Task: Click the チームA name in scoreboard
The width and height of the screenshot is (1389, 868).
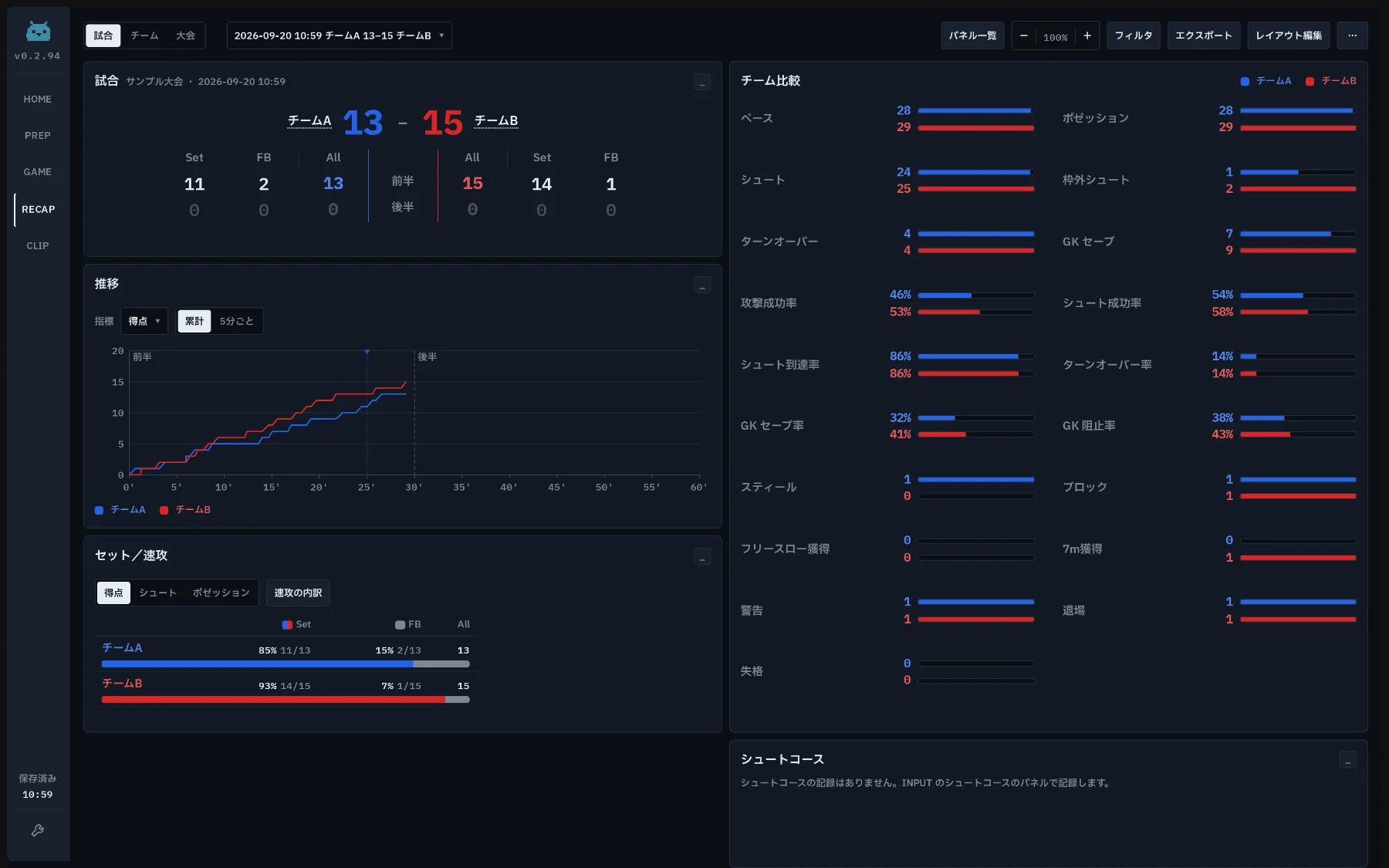Action: 309,121
